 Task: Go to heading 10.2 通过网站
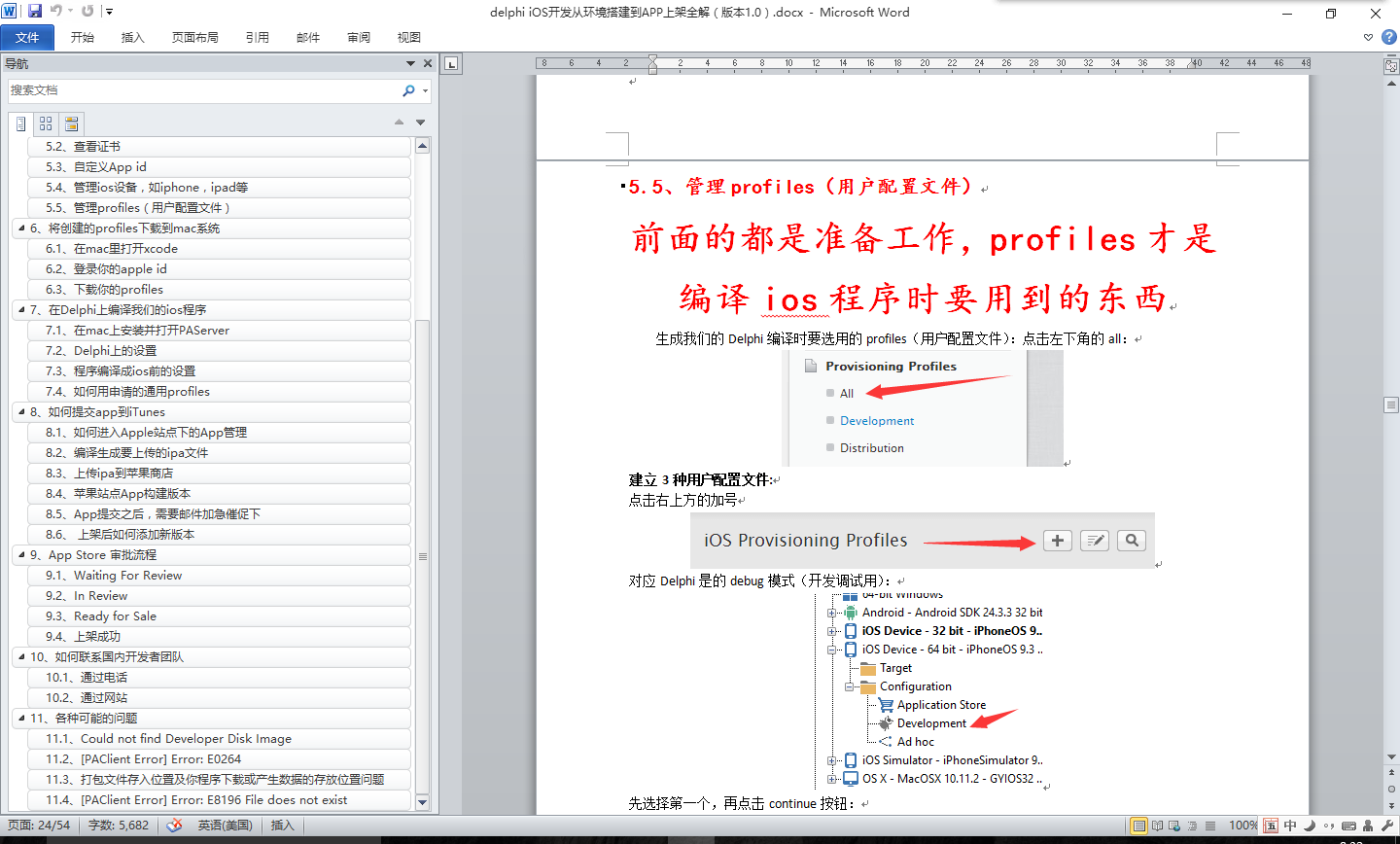220,698
